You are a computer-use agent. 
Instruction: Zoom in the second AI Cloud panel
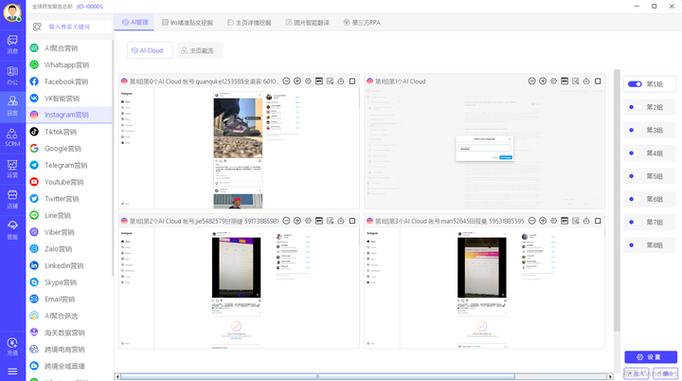543,81
